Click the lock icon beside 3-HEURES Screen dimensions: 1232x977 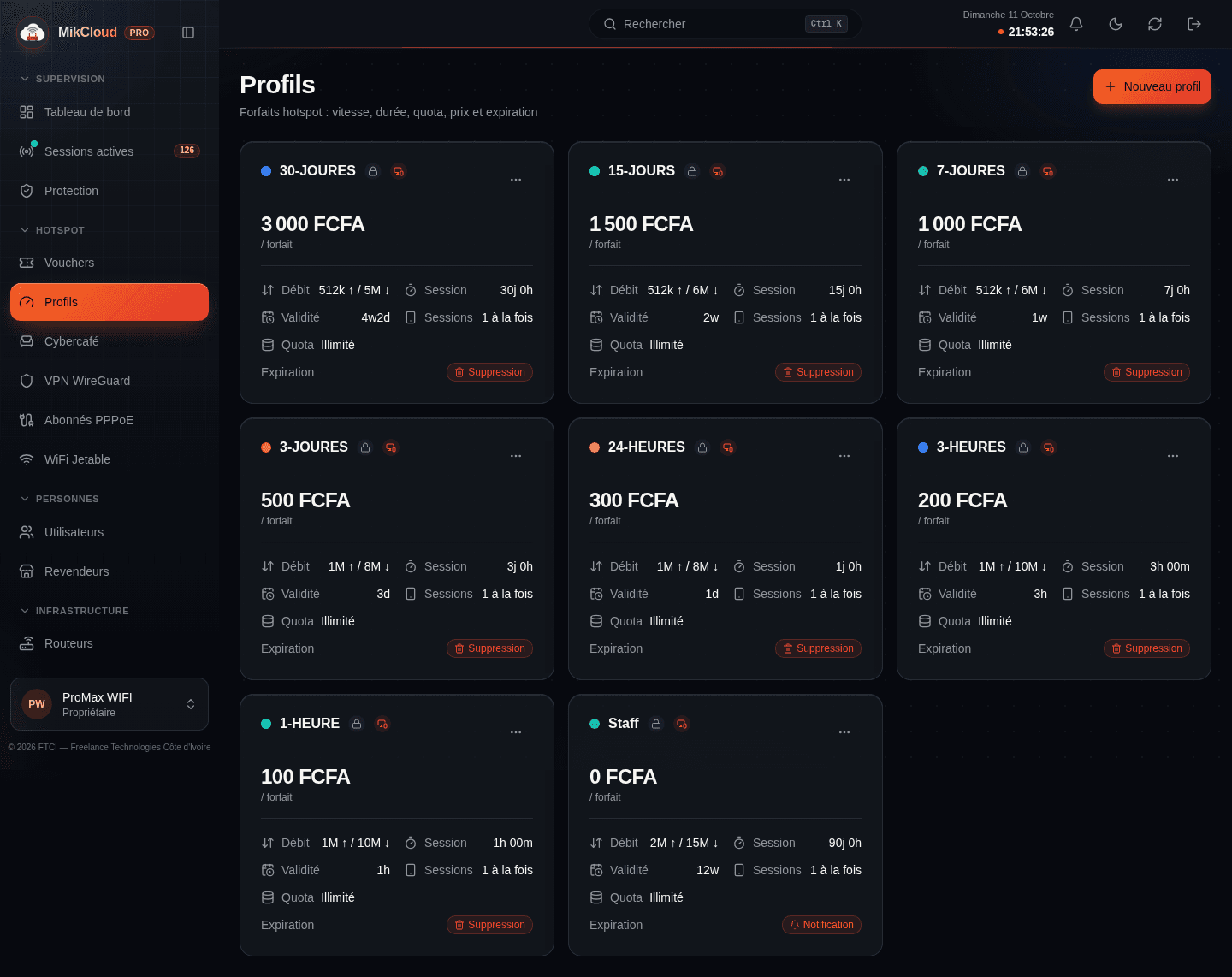1023,447
